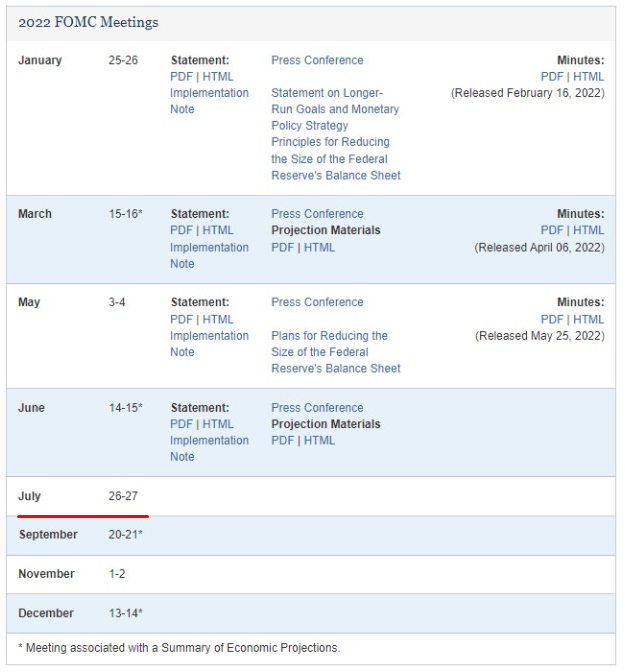This screenshot has width=625, height=672.
Task: Open March Implementation Note link
Action: point(209,255)
